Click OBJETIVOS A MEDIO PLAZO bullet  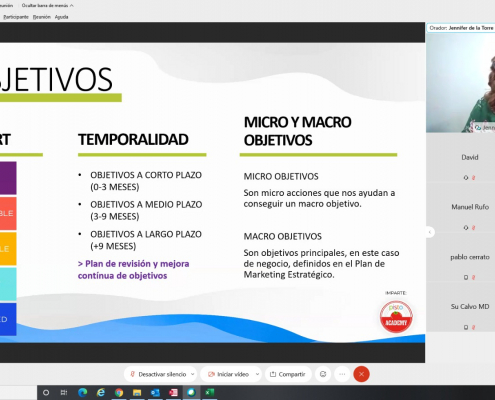coord(146,210)
